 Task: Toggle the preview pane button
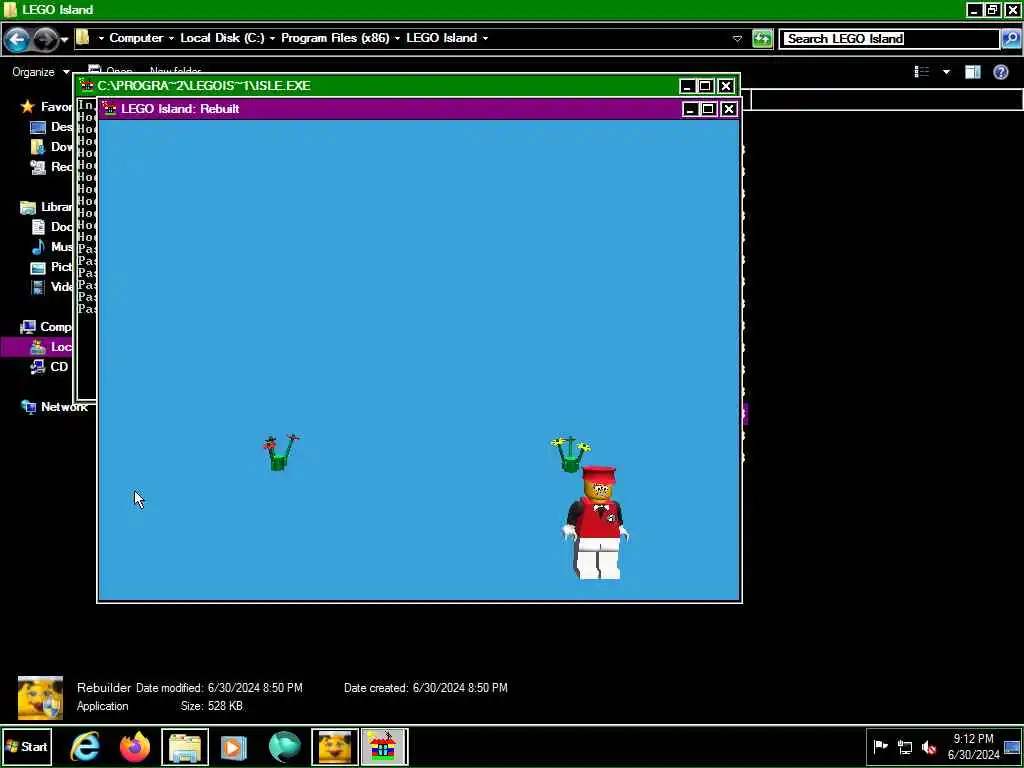pyautogui.click(x=973, y=72)
